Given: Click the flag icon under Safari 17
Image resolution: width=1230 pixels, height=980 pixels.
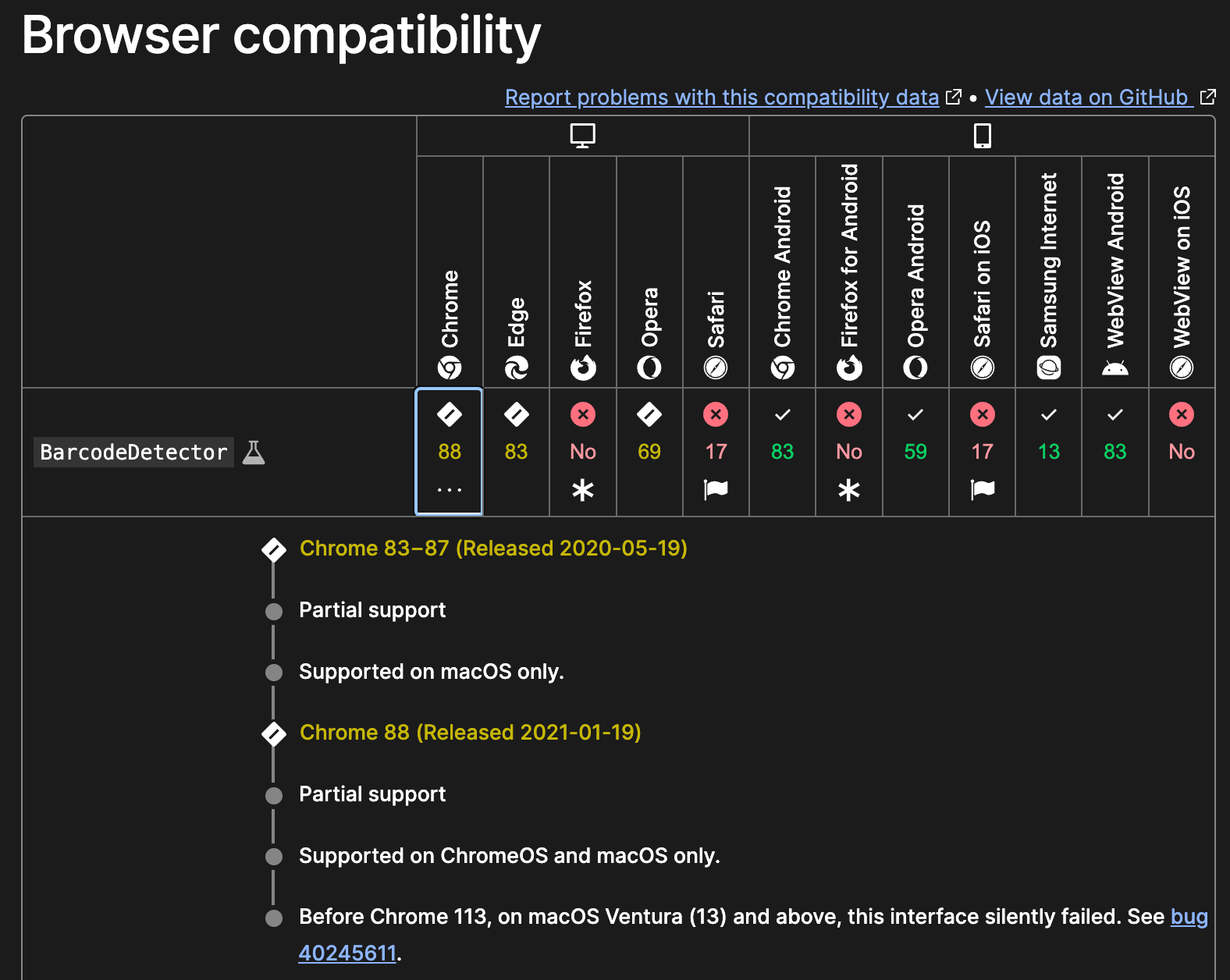Looking at the screenshot, I should 716,489.
